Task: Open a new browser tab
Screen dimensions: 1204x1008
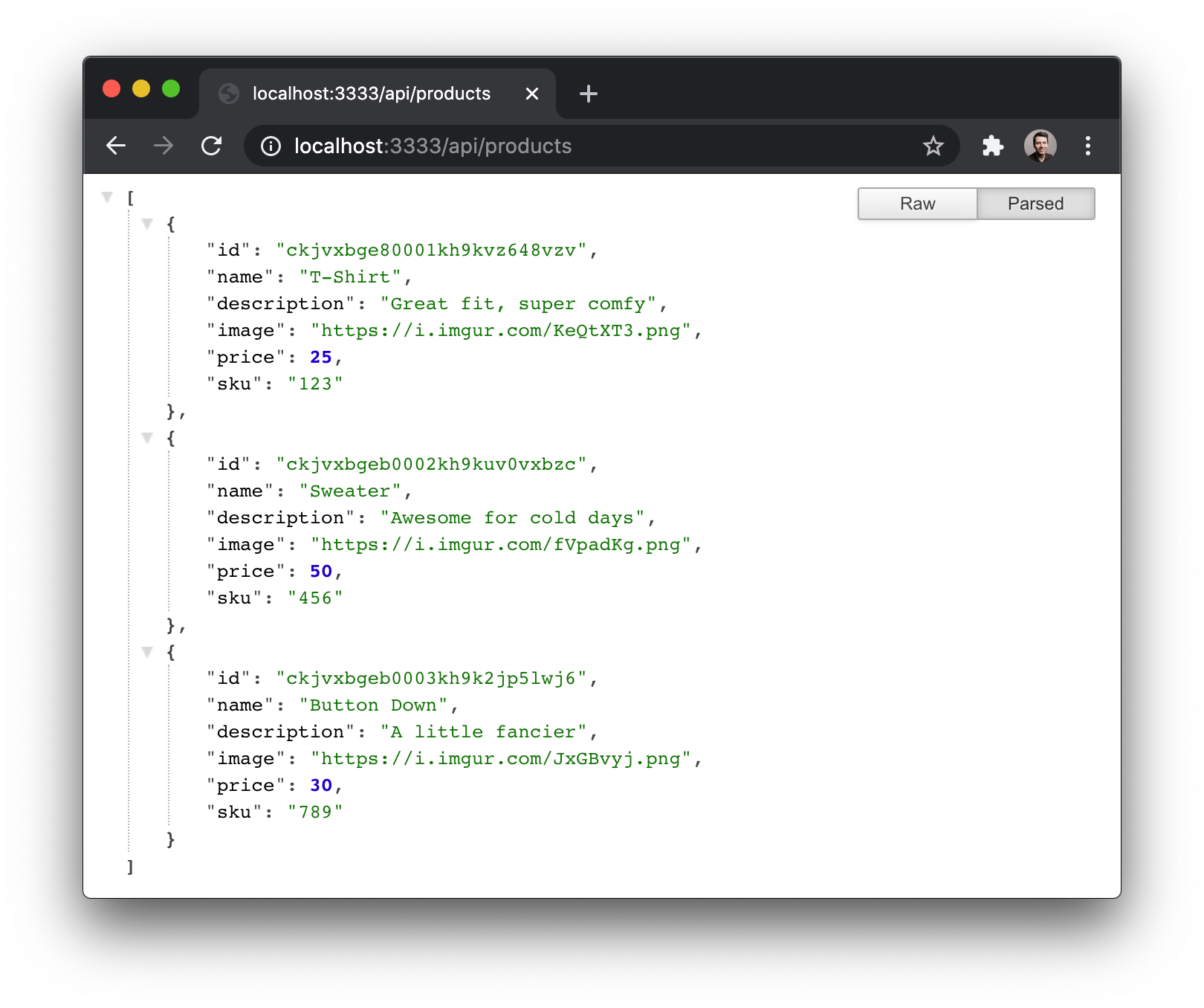Action: (x=588, y=94)
